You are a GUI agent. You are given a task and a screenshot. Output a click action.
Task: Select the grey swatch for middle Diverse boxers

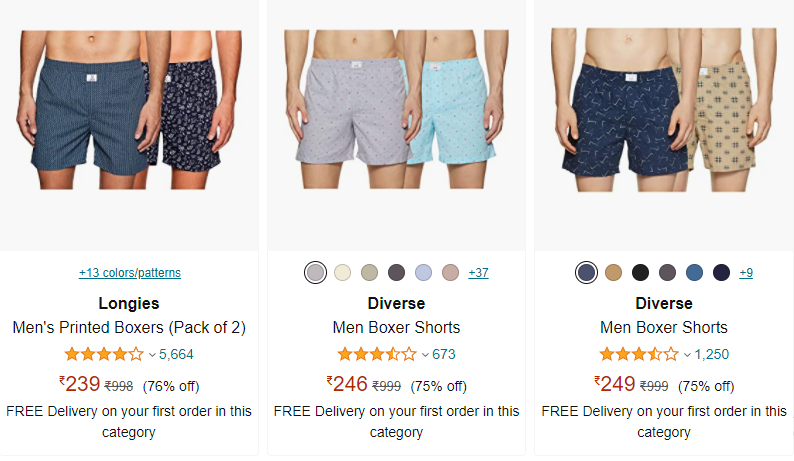click(x=315, y=273)
